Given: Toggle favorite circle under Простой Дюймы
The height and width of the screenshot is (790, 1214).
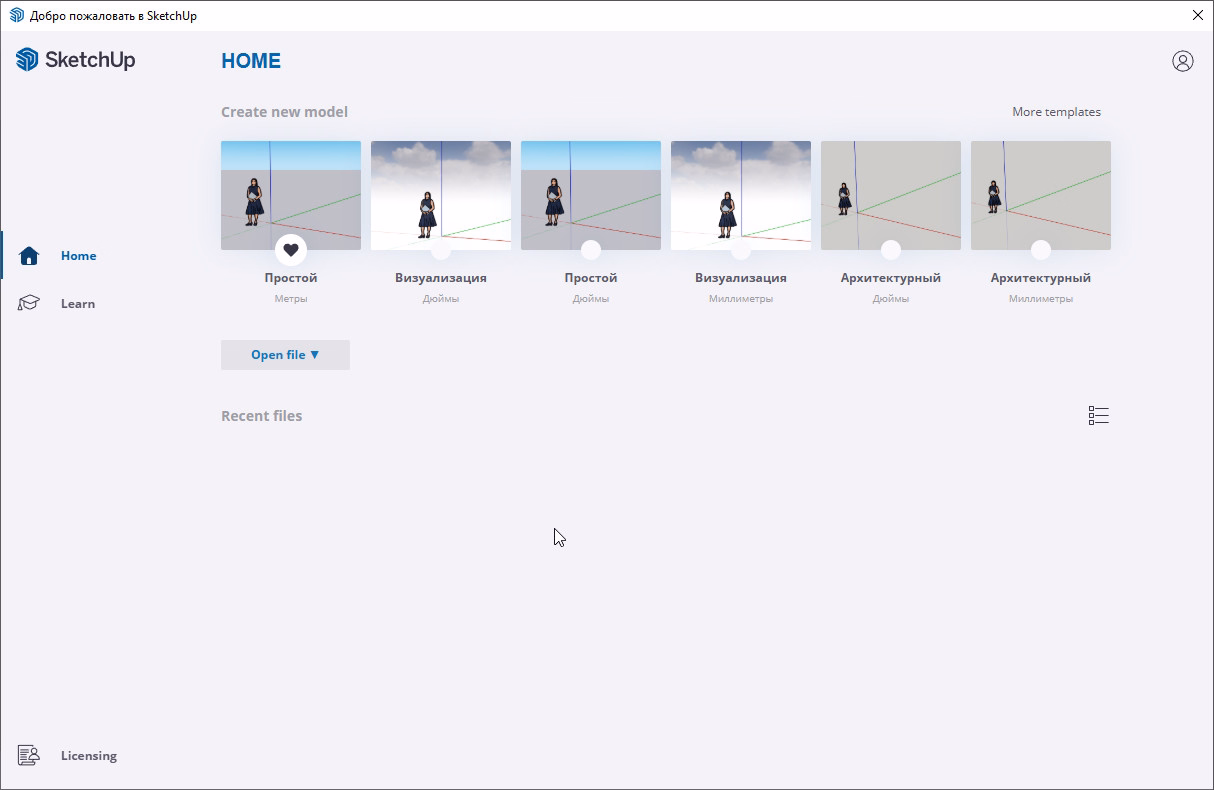Looking at the screenshot, I should tap(591, 250).
